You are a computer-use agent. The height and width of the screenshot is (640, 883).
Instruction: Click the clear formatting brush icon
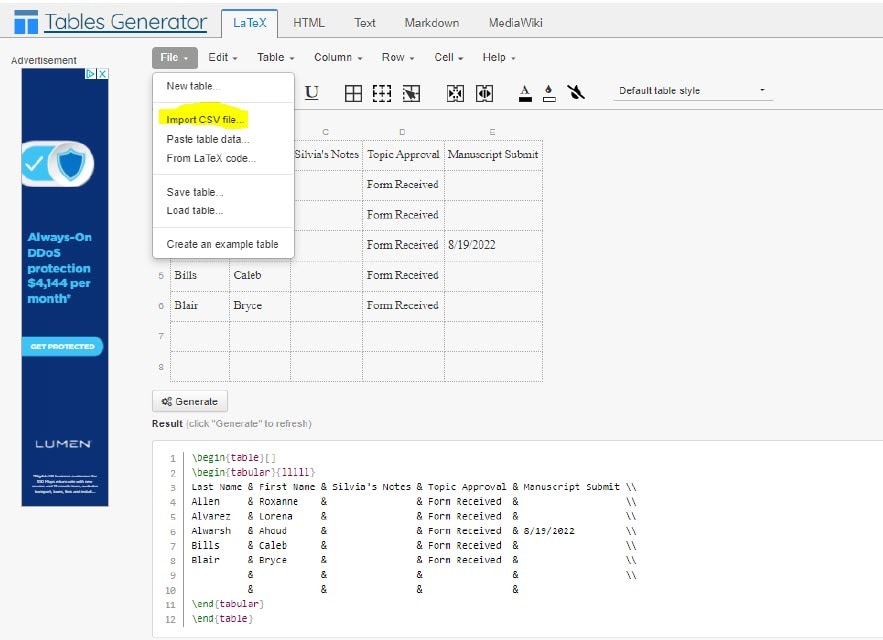576,93
